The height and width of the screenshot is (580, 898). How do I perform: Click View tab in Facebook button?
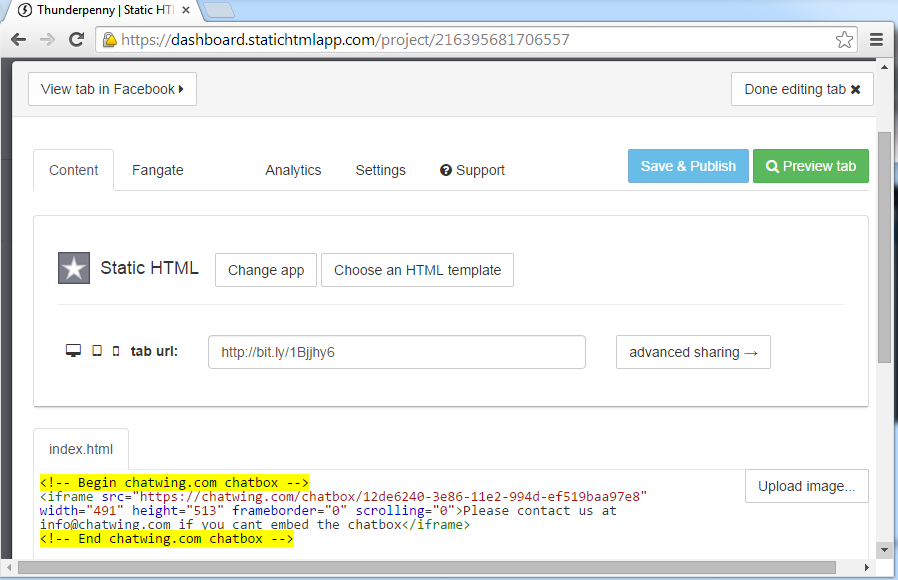(x=112, y=89)
